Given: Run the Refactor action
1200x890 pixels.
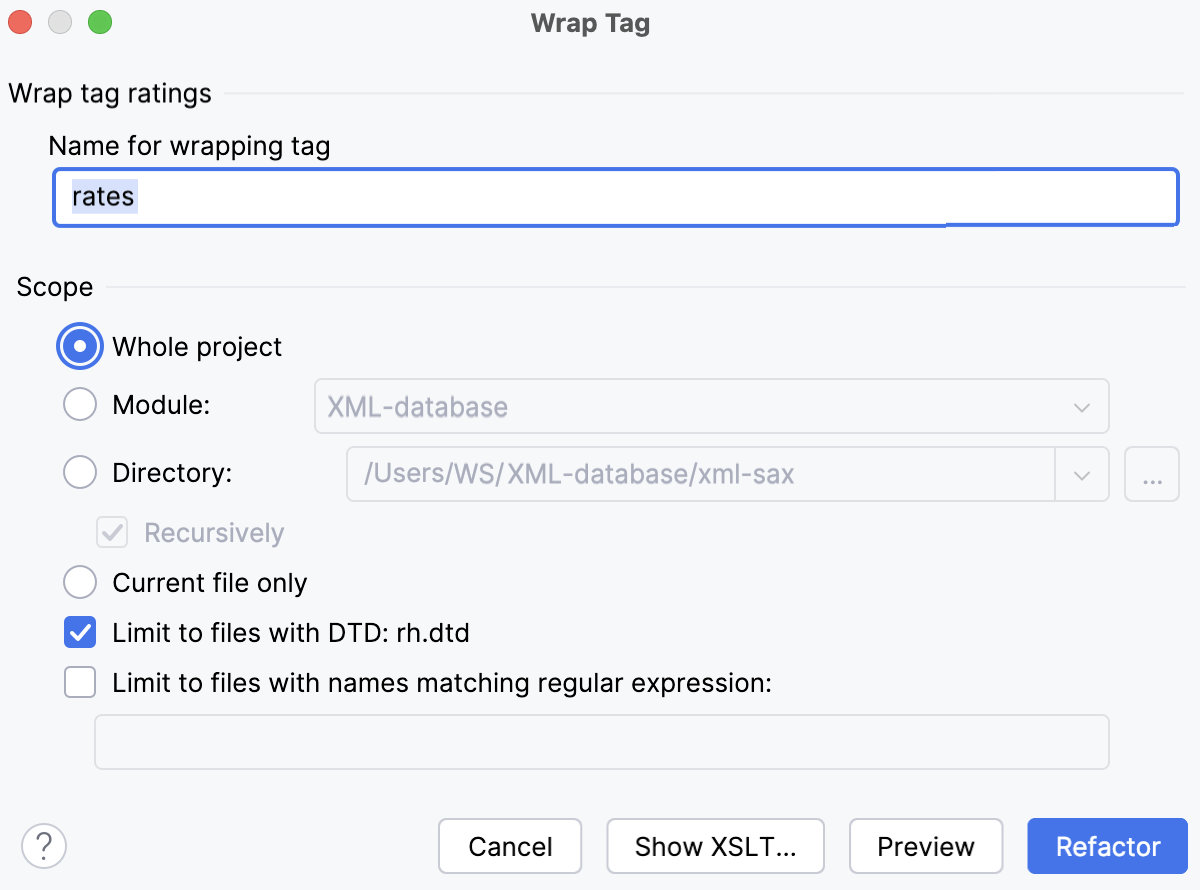Looking at the screenshot, I should (x=1107, y=846).
